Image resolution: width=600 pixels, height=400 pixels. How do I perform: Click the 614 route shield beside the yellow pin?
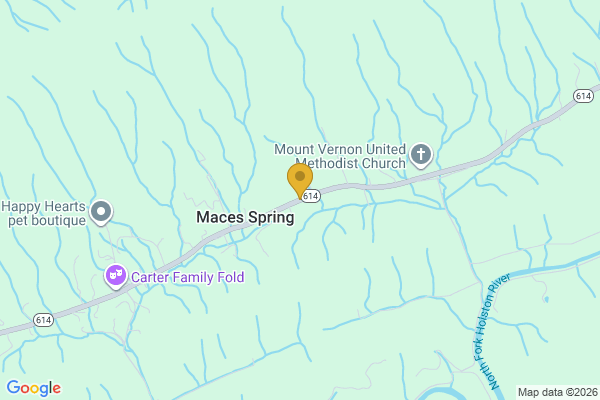click(x=310, y=196)
